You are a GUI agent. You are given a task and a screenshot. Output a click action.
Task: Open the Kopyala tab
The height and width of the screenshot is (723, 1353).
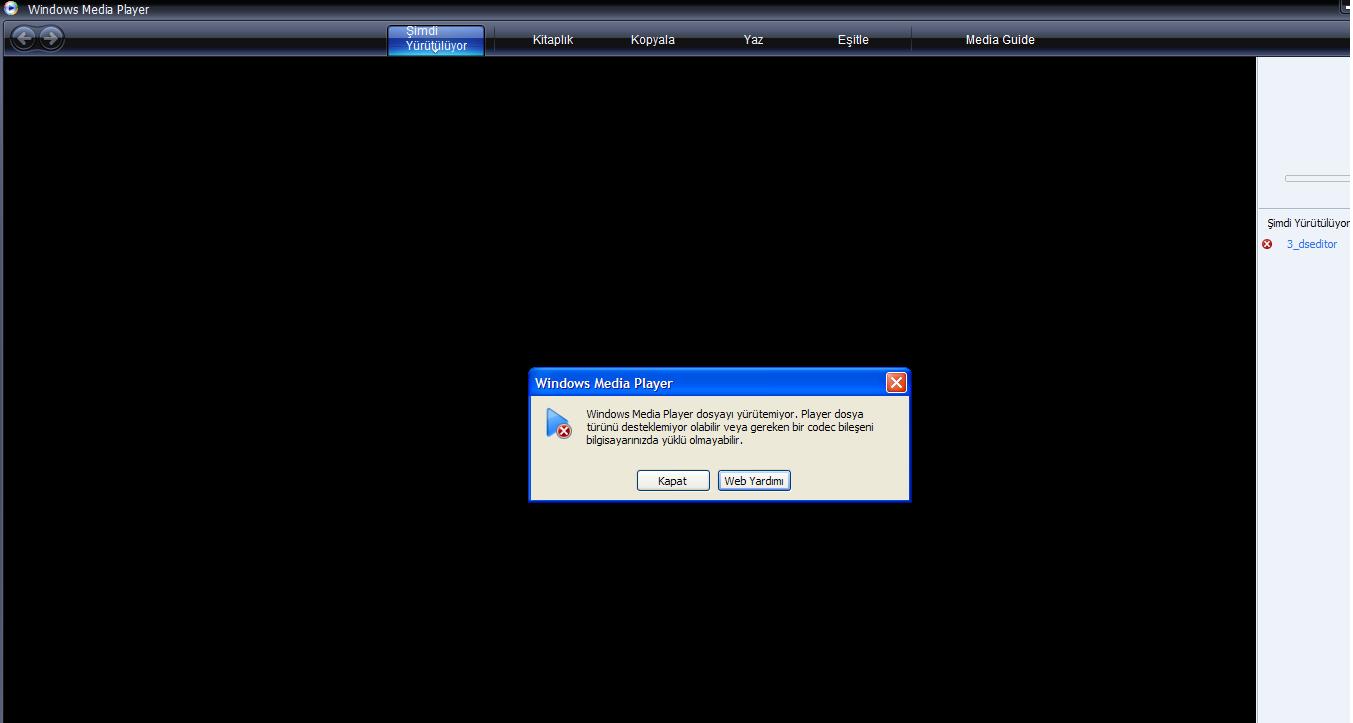653,40
